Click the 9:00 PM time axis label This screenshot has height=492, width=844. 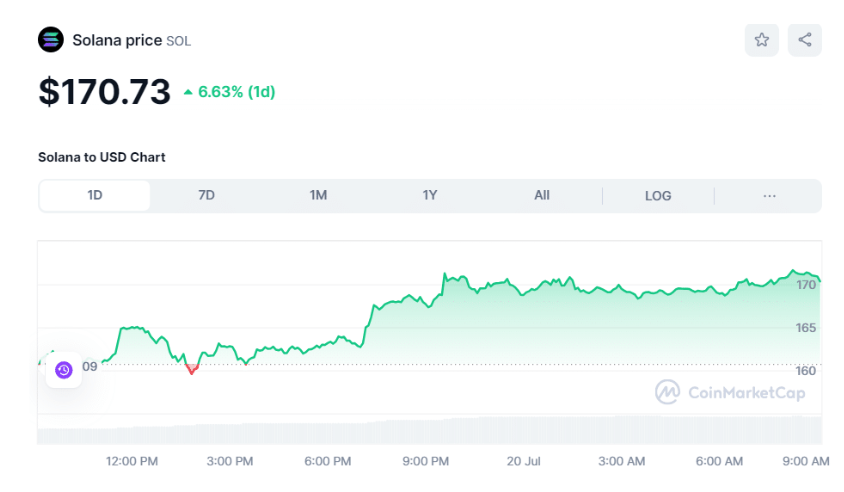pos(425,461)
